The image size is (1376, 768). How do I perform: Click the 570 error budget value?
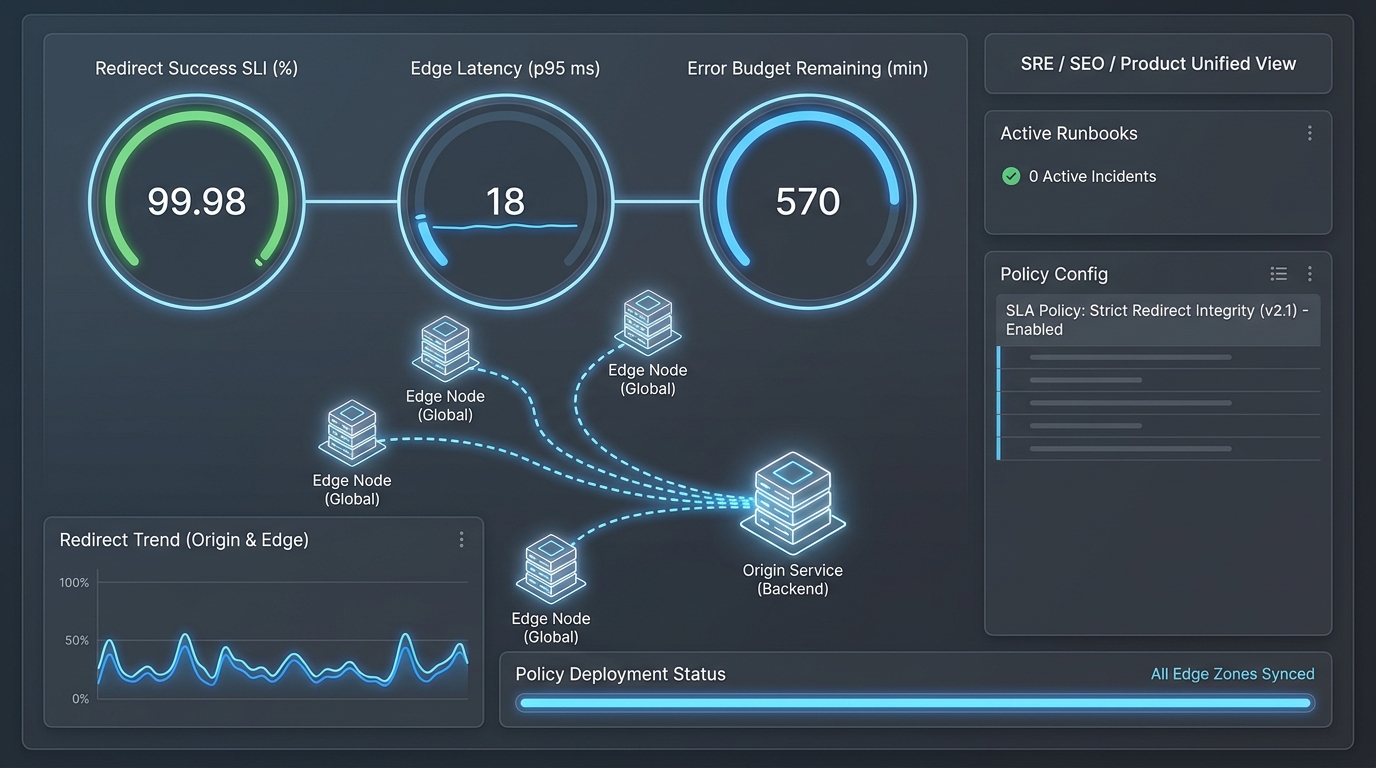807,202
